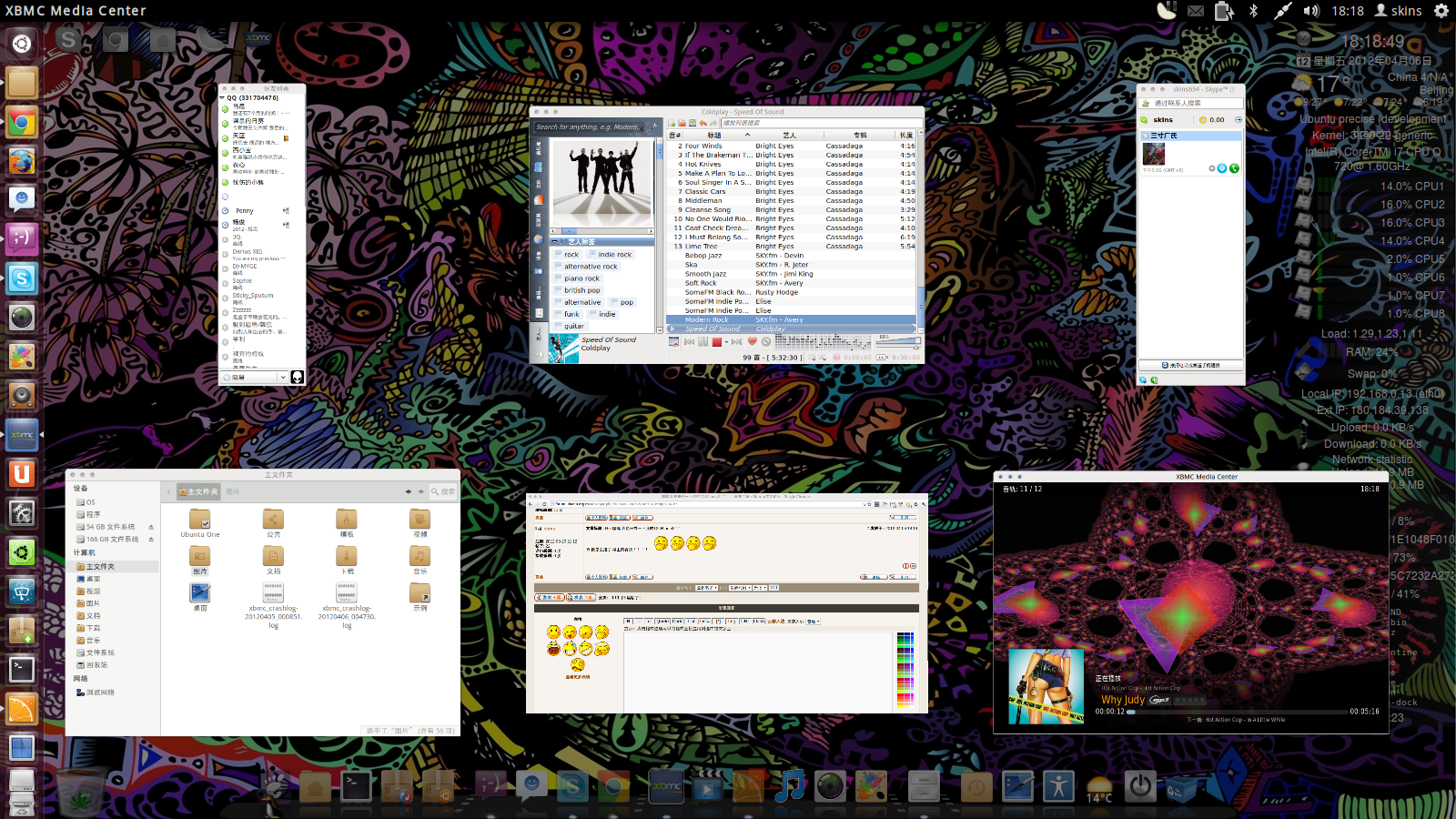Go to previous track in Clementine
Viewport: 1456px width, 819px height.
689,341
